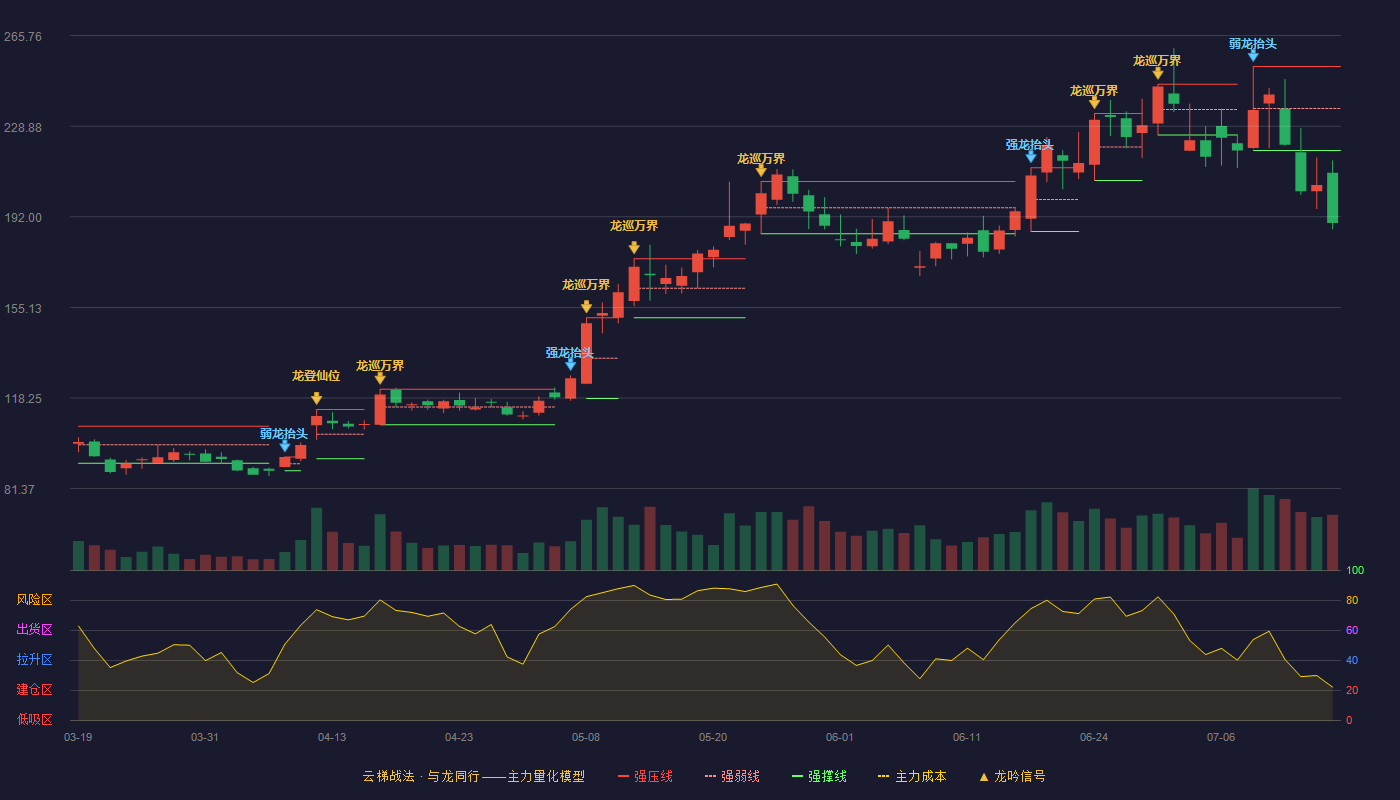The image size is (1400, 800).
Task: Click the 龙巡万界 marker closest below 192.00 gridline
Action: tap(634, 248)
